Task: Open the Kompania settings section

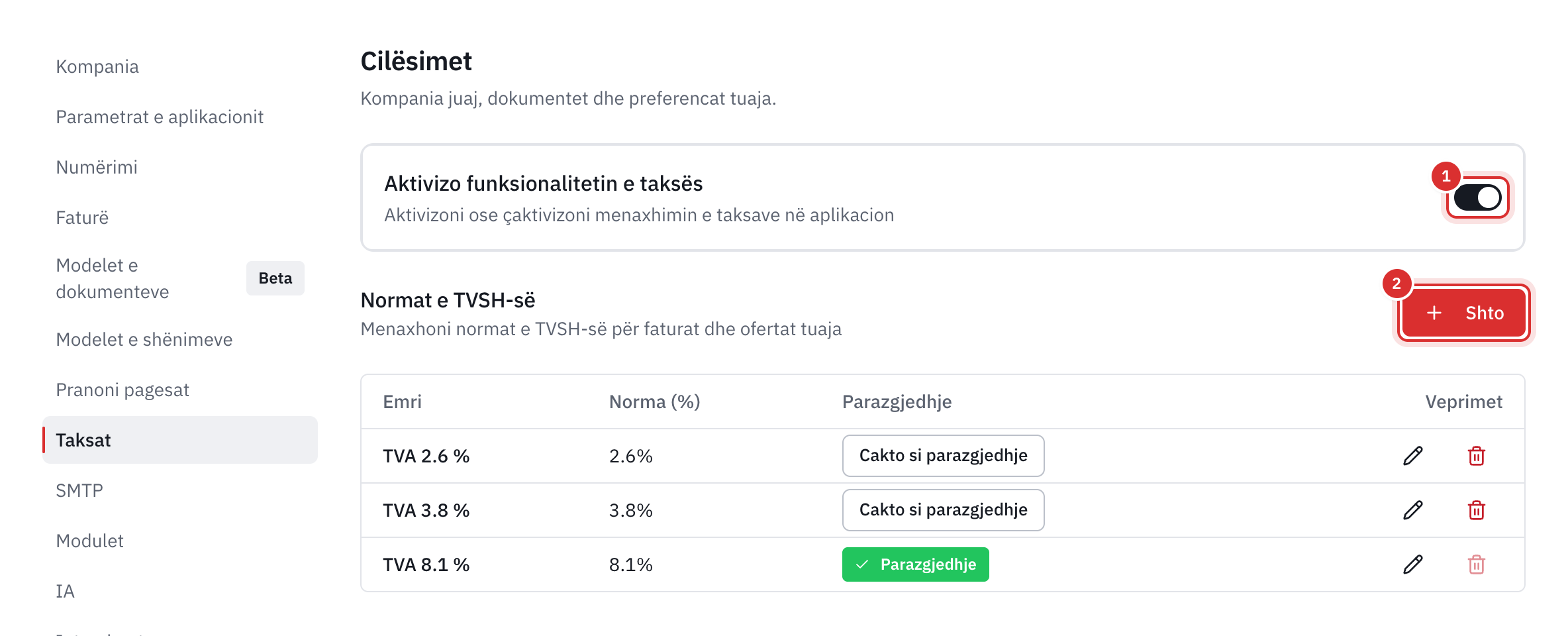Action: tap(97, 66)
